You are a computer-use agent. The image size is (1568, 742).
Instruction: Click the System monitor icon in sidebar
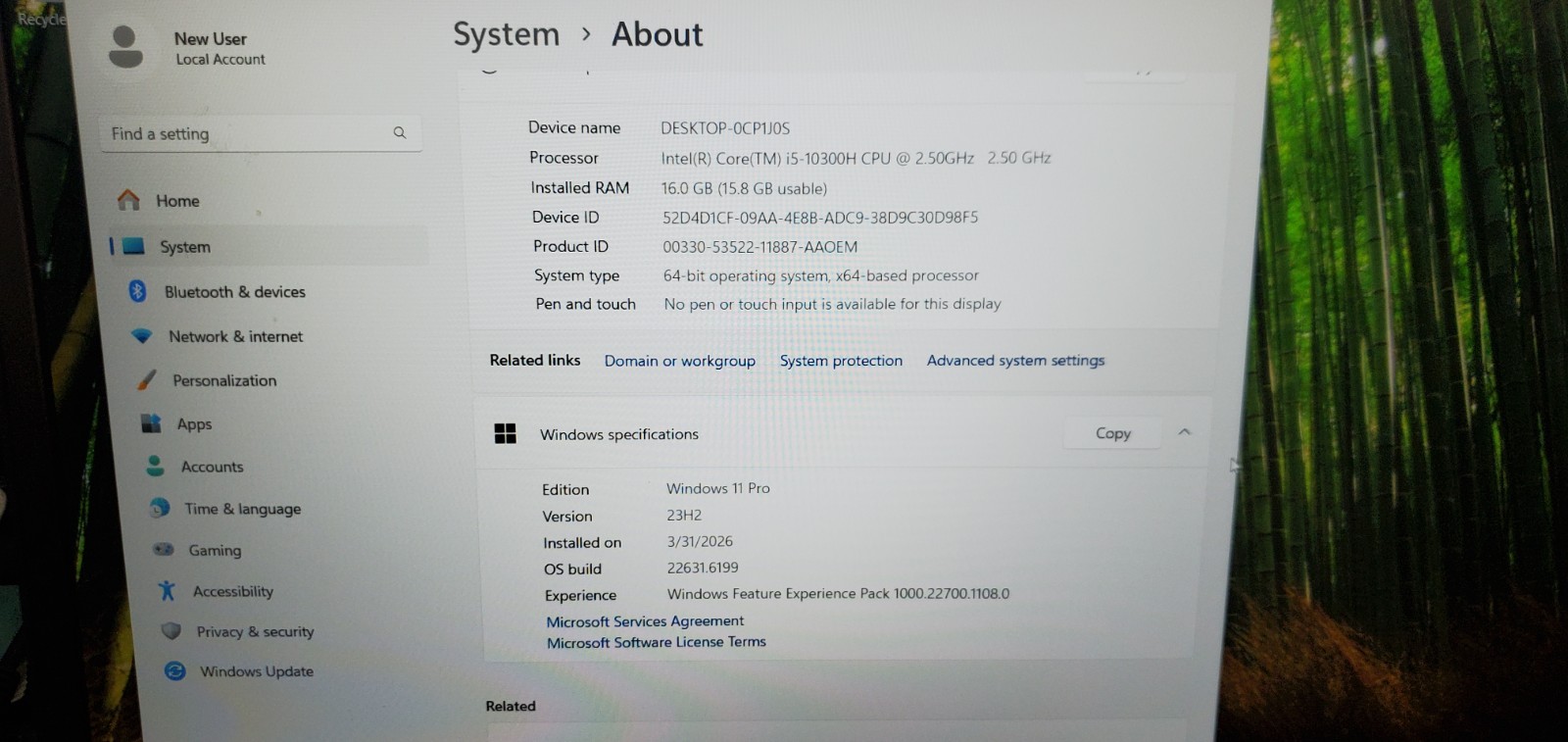134,246
